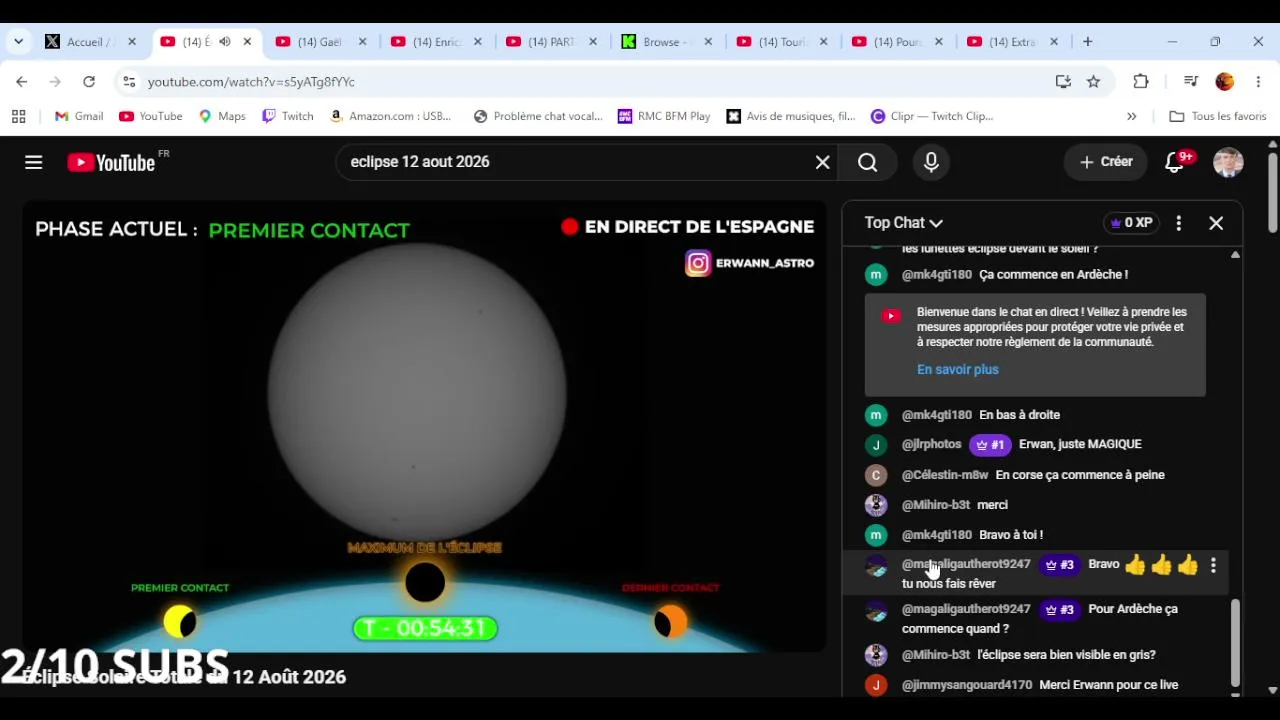Screen dimensions: 1280x720
Task: Open the Chrome three-dot menu
Action: pos(1258,82)
